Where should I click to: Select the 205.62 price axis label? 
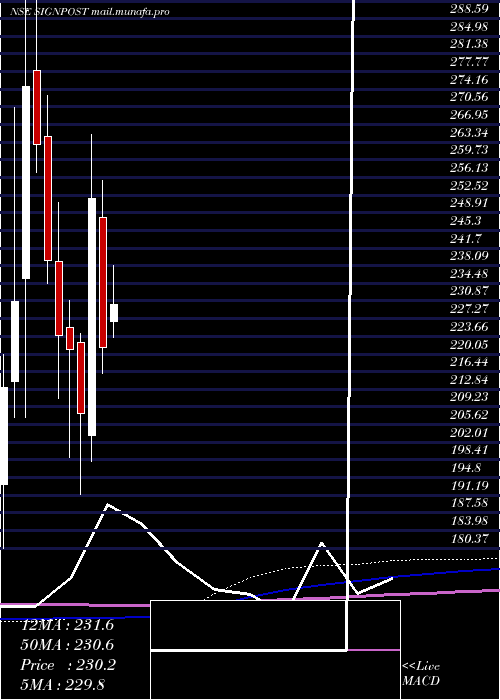[x=469, y=415]
